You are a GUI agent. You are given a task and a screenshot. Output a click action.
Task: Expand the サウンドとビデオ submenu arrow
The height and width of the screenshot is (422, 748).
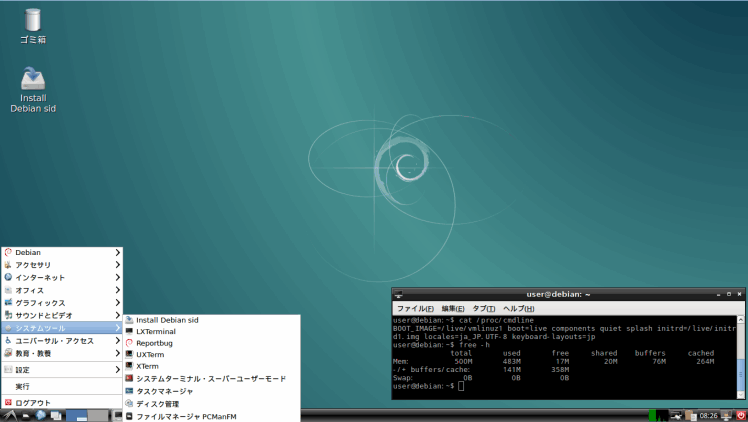pos(117,315)
